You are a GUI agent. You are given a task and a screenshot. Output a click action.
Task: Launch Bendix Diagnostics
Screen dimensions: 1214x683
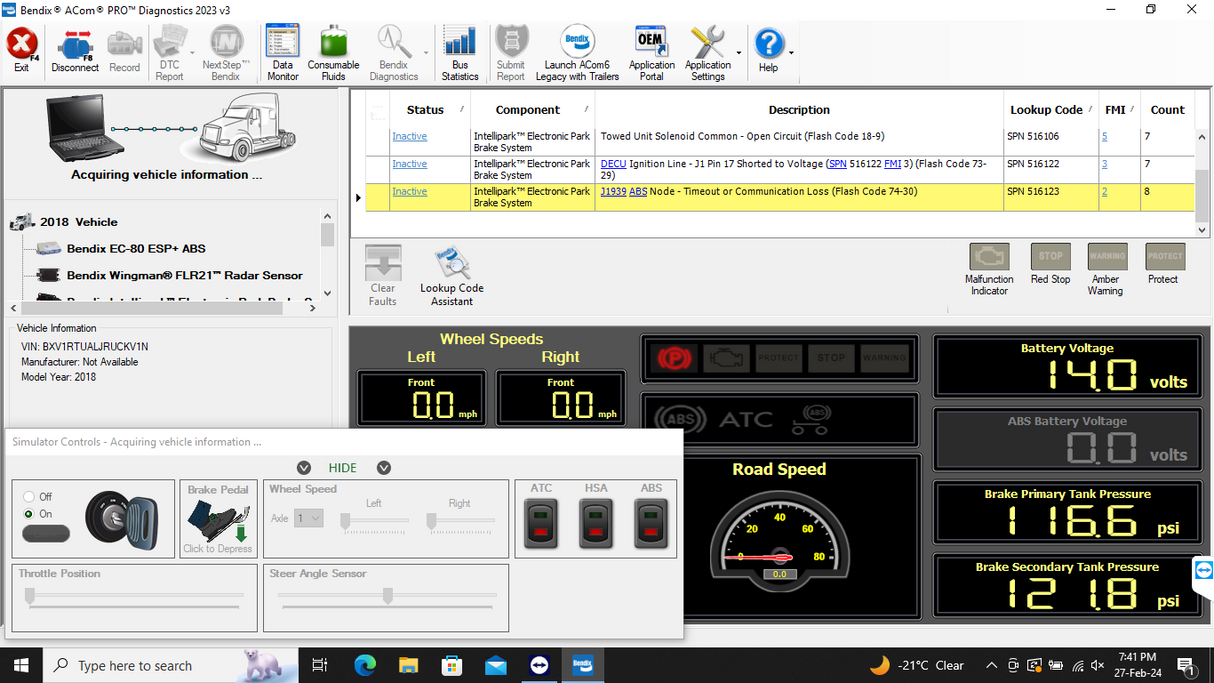[x=394, y=51]
